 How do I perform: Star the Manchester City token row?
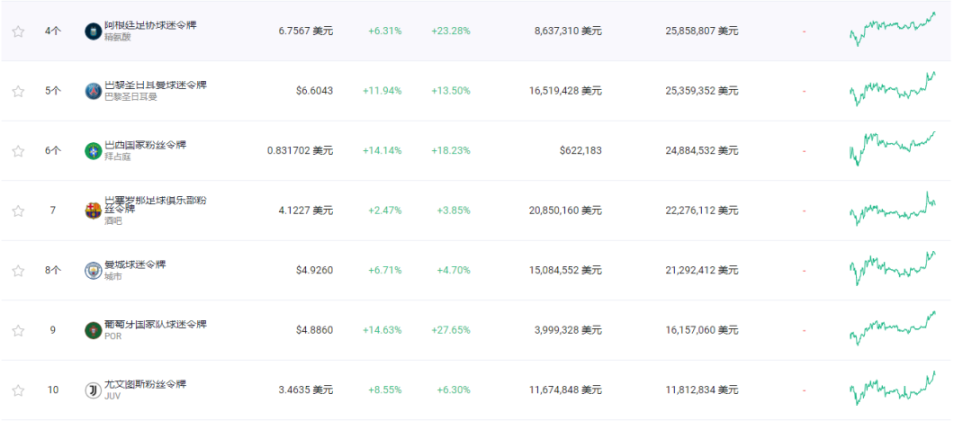coord(18,271)
